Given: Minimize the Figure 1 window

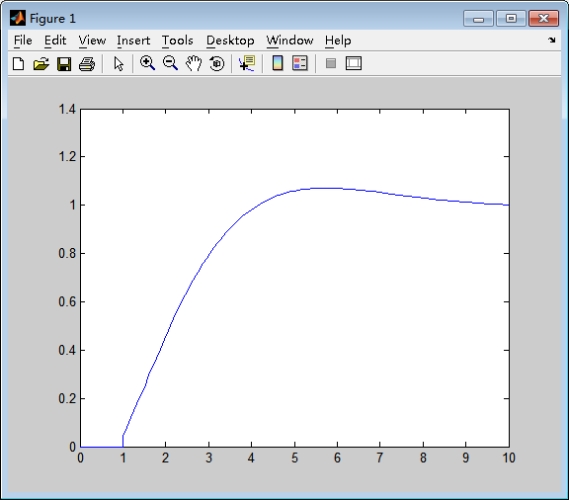Looking at the screenshot, I should (478, 19).
